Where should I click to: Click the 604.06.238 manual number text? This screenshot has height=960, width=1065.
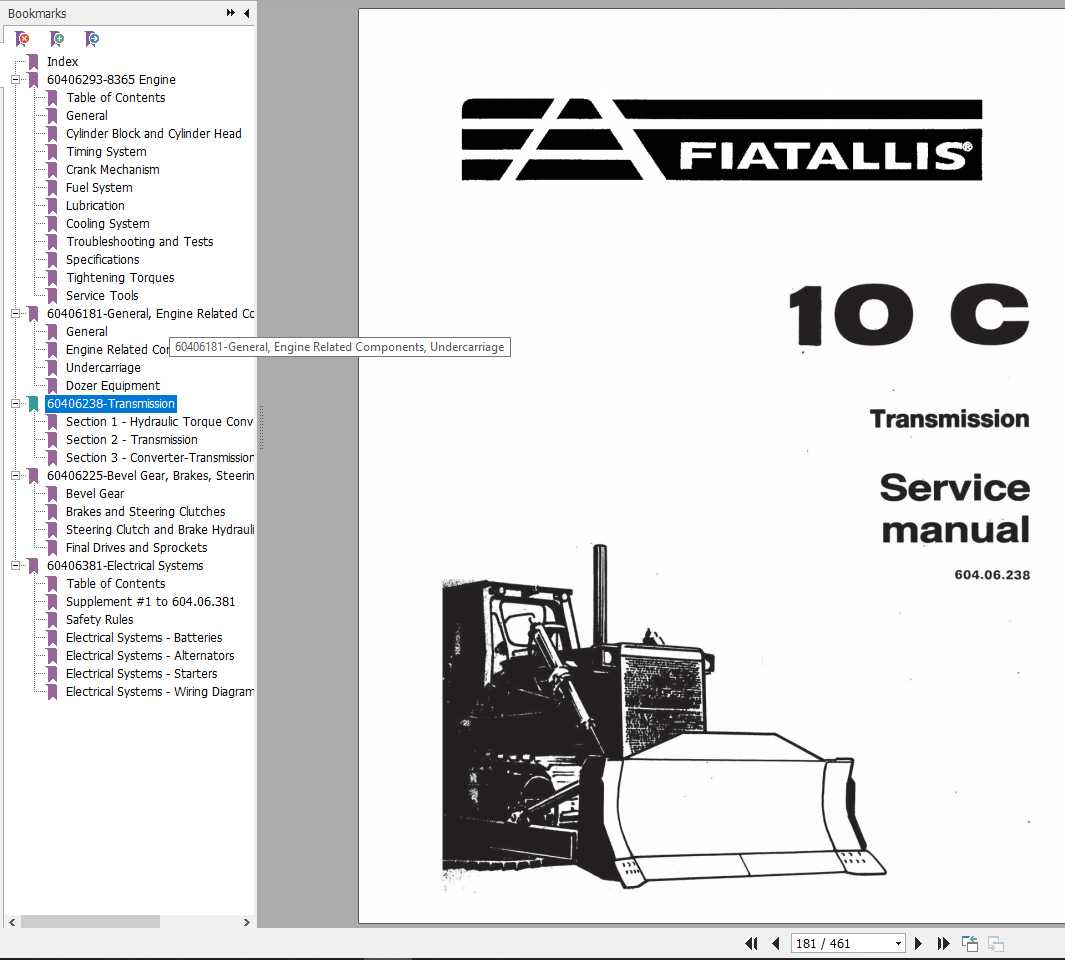[x=992, y=575]
